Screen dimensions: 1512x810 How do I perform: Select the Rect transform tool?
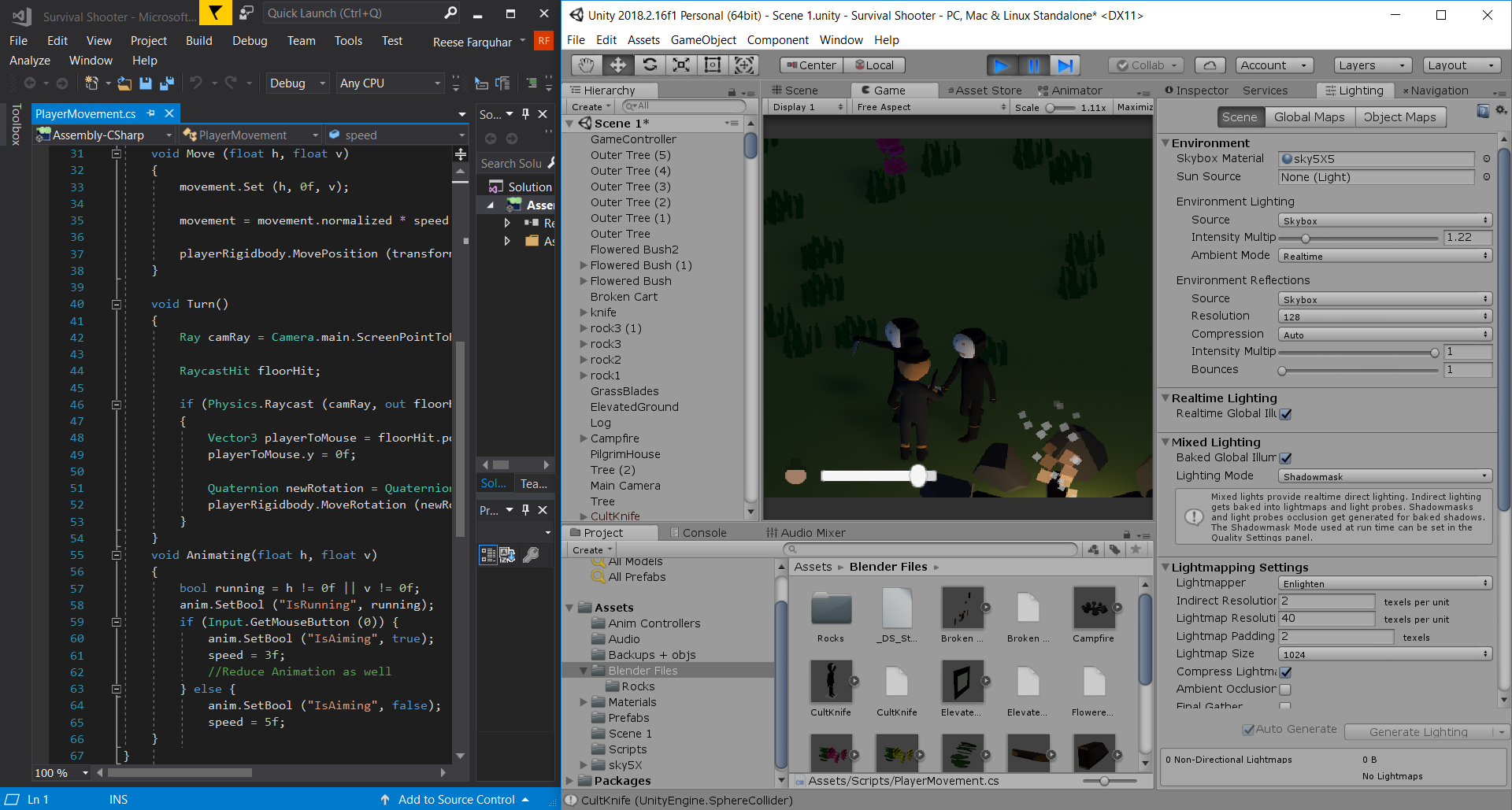coord(713,65)
